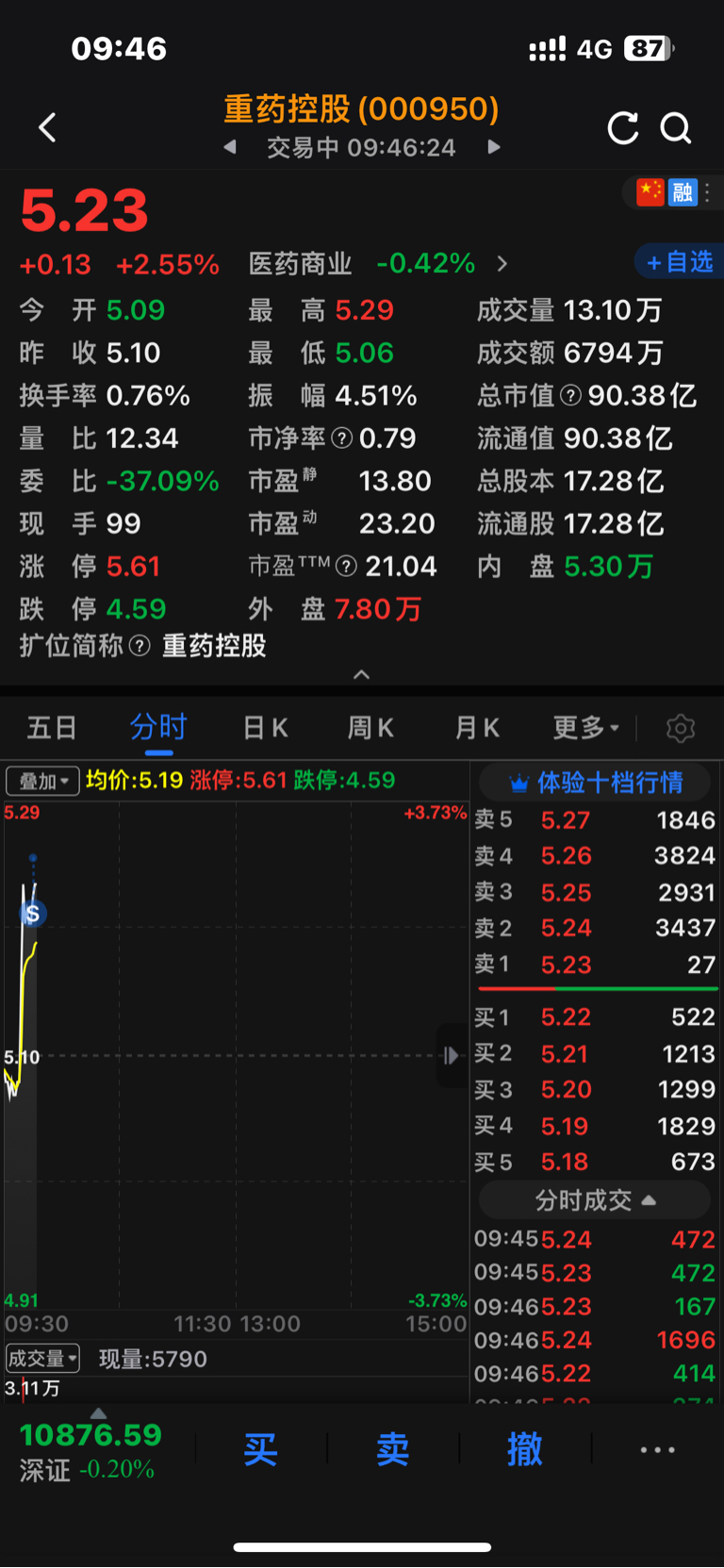Switch to 月K chart tab

(477, 728)
